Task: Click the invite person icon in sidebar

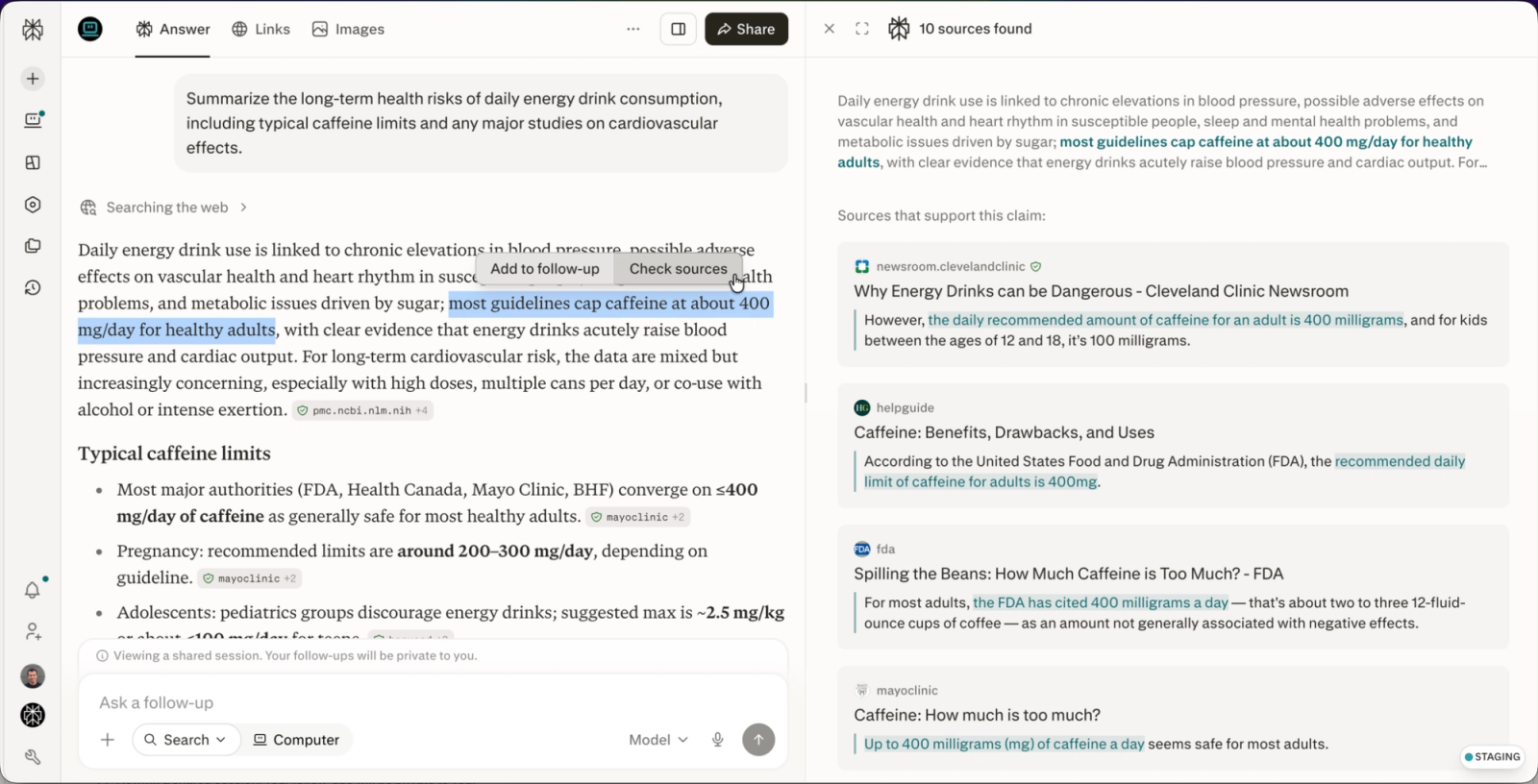Action: click(x=33, y=631)
